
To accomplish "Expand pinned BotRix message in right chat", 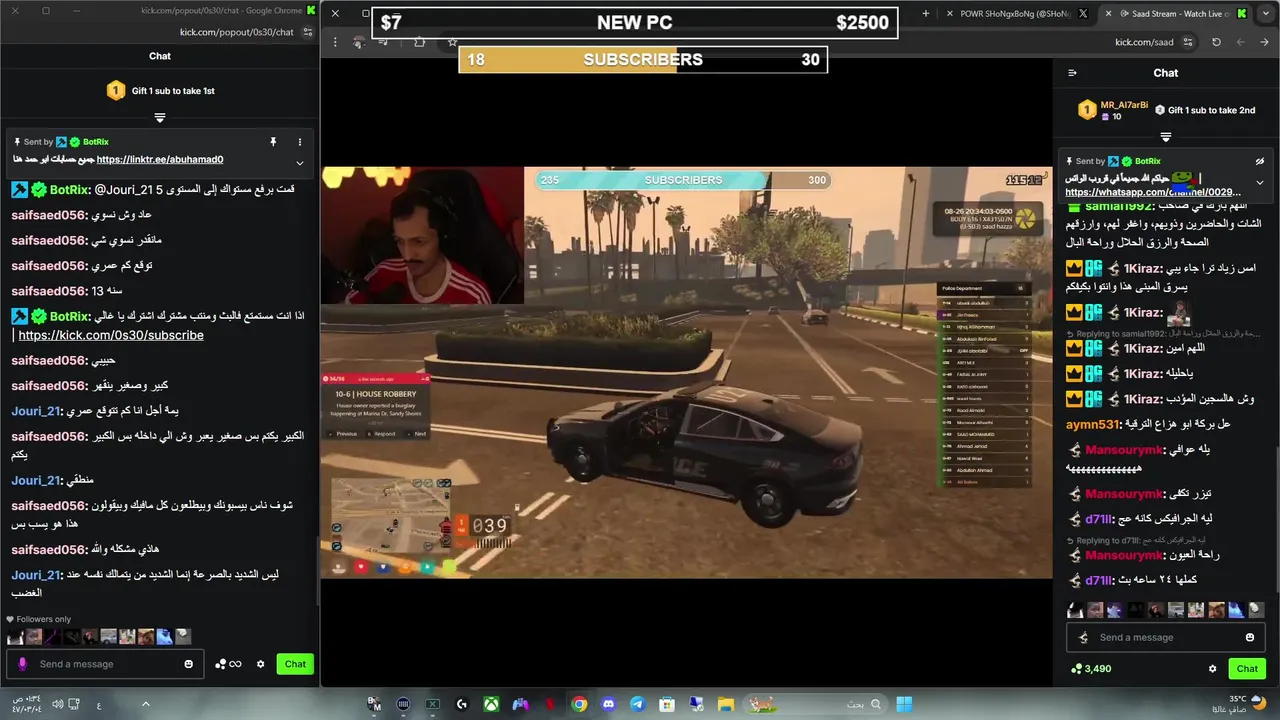I will pos(1260,182).
